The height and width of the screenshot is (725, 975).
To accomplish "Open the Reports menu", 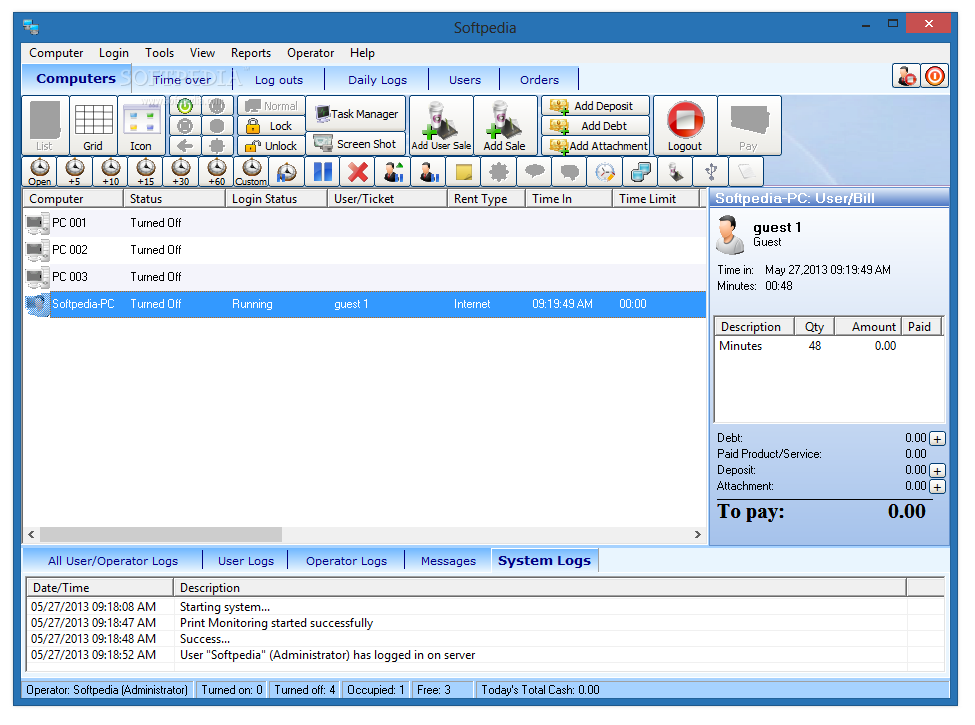I will tap(251, 53).
